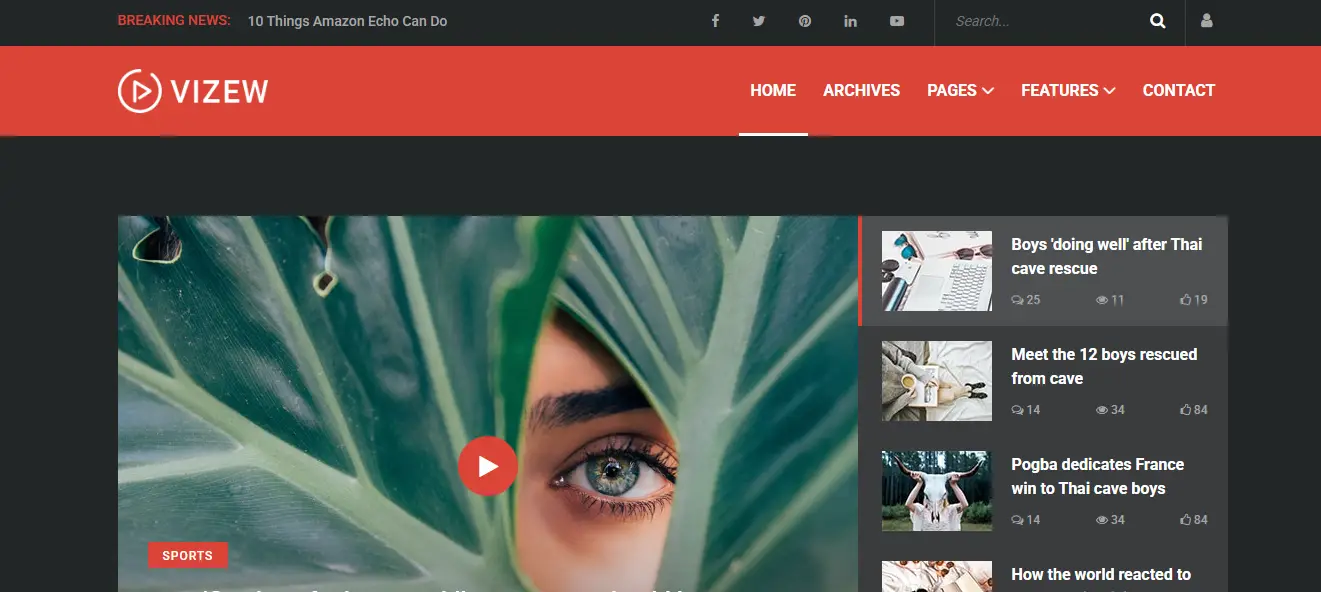This screenshot has height=592, width=1321.
Task: Click views count 34 on 12 boys rescued
Action: [1110, 410]
